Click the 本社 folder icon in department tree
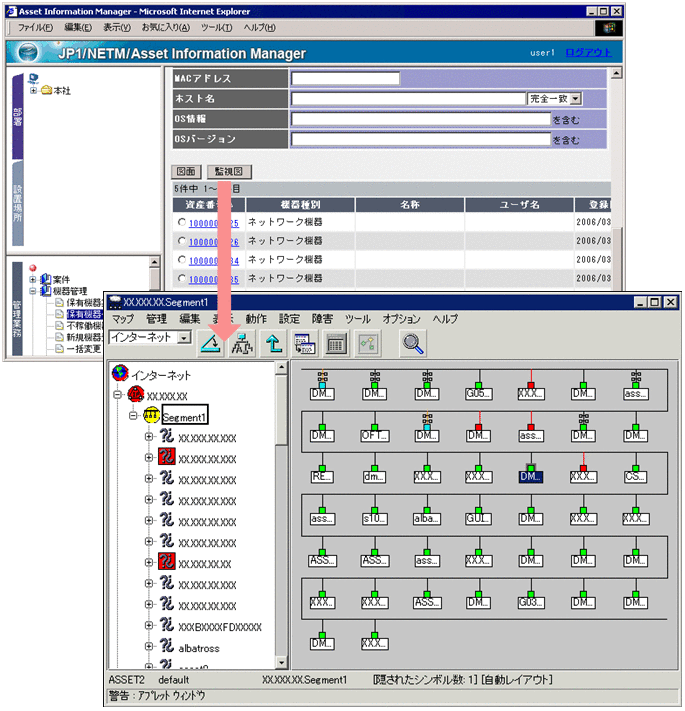 click(x=47, y=90)
